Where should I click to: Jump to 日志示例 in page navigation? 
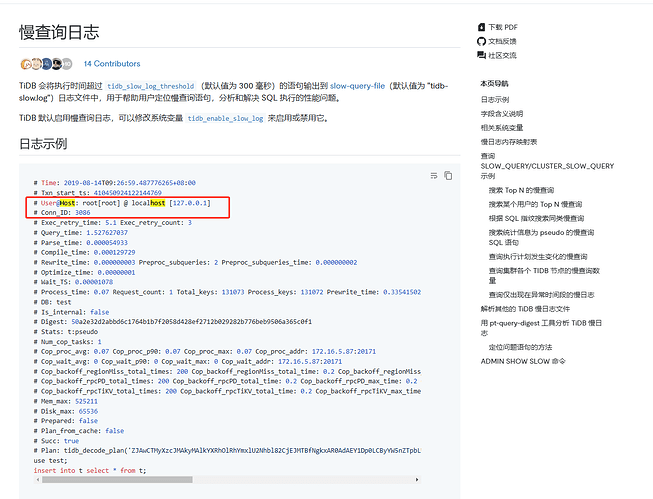[x=495, y=100]
